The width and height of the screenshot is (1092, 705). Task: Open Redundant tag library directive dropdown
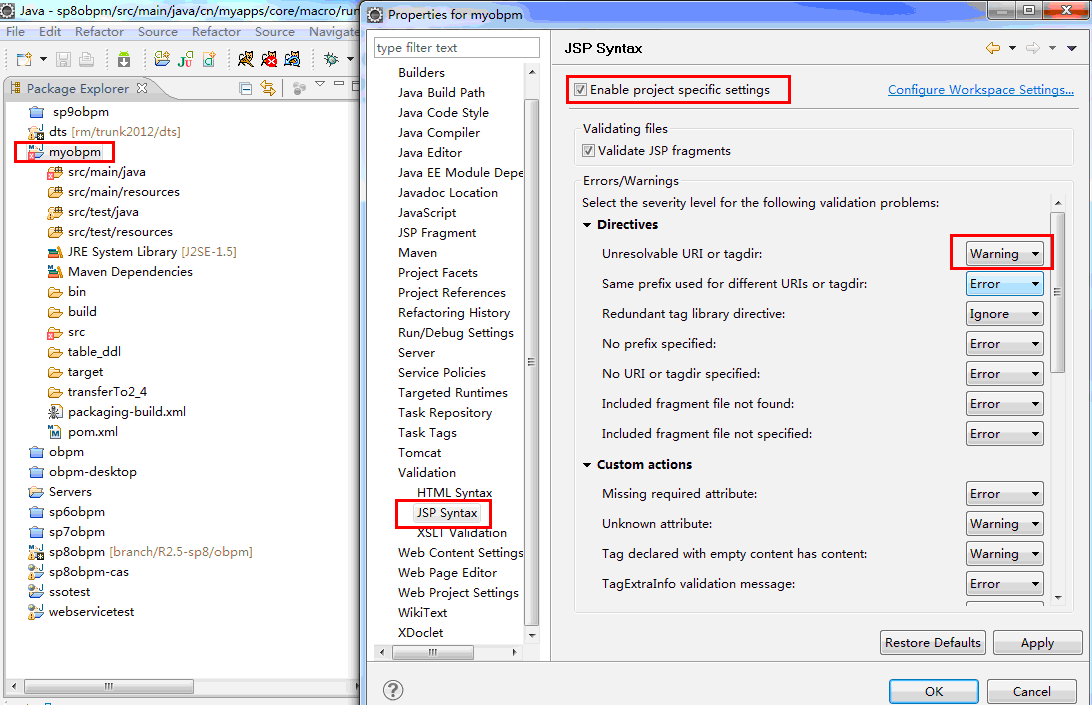pyautogui.click(x=1004, y=313)
